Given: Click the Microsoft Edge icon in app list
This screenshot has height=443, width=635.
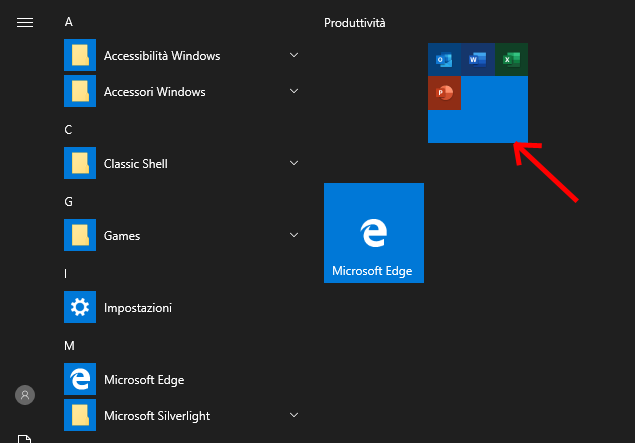Looking at the screenshot, I should [x=80, y=379].
